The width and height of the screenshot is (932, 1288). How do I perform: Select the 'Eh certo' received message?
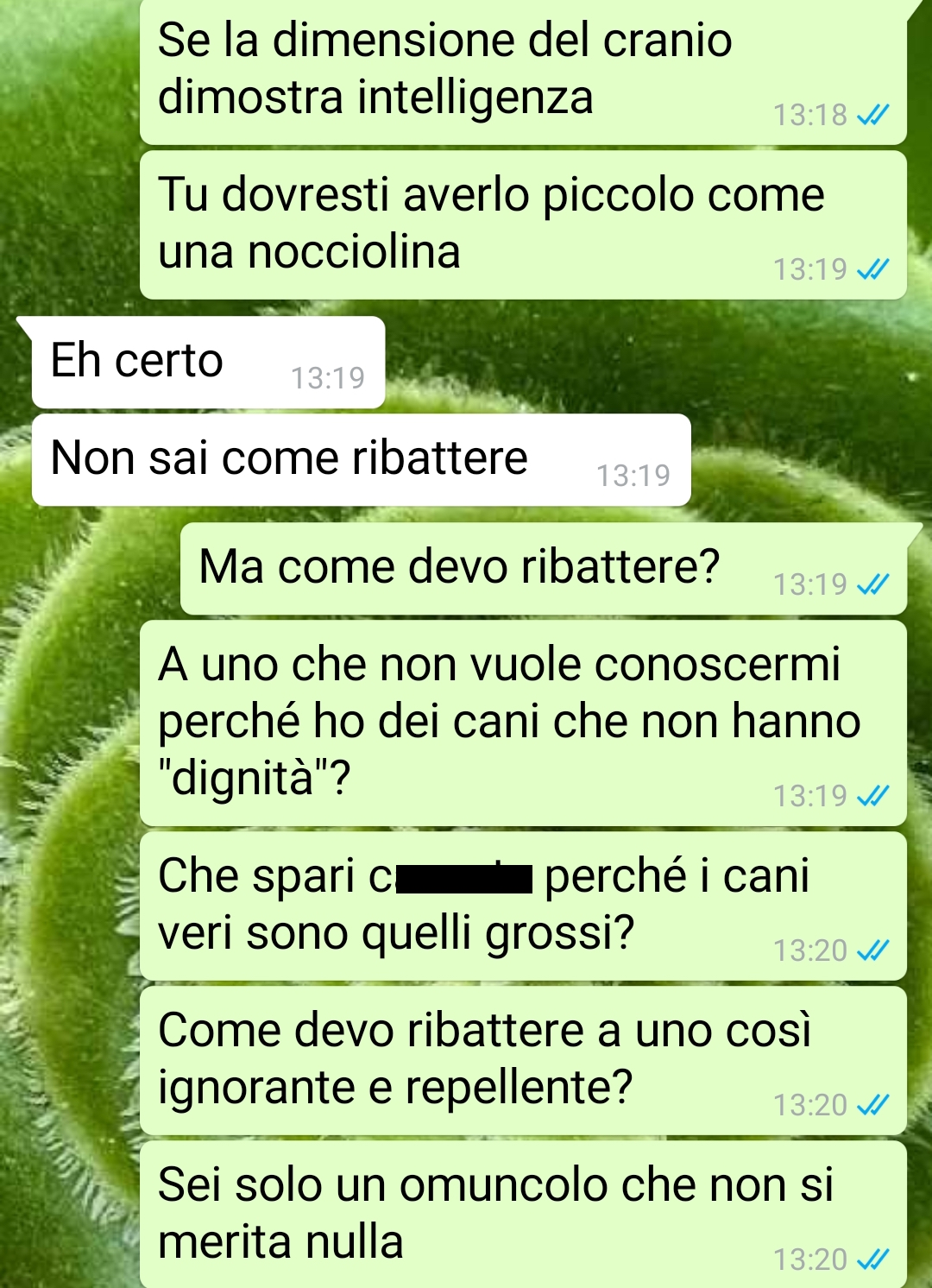(208, 362)
